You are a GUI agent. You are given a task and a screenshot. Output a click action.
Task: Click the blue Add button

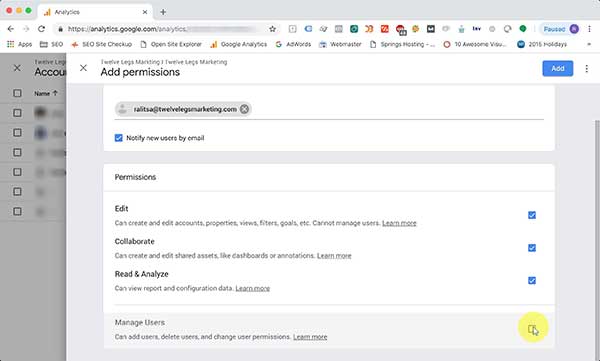(558, 69)
